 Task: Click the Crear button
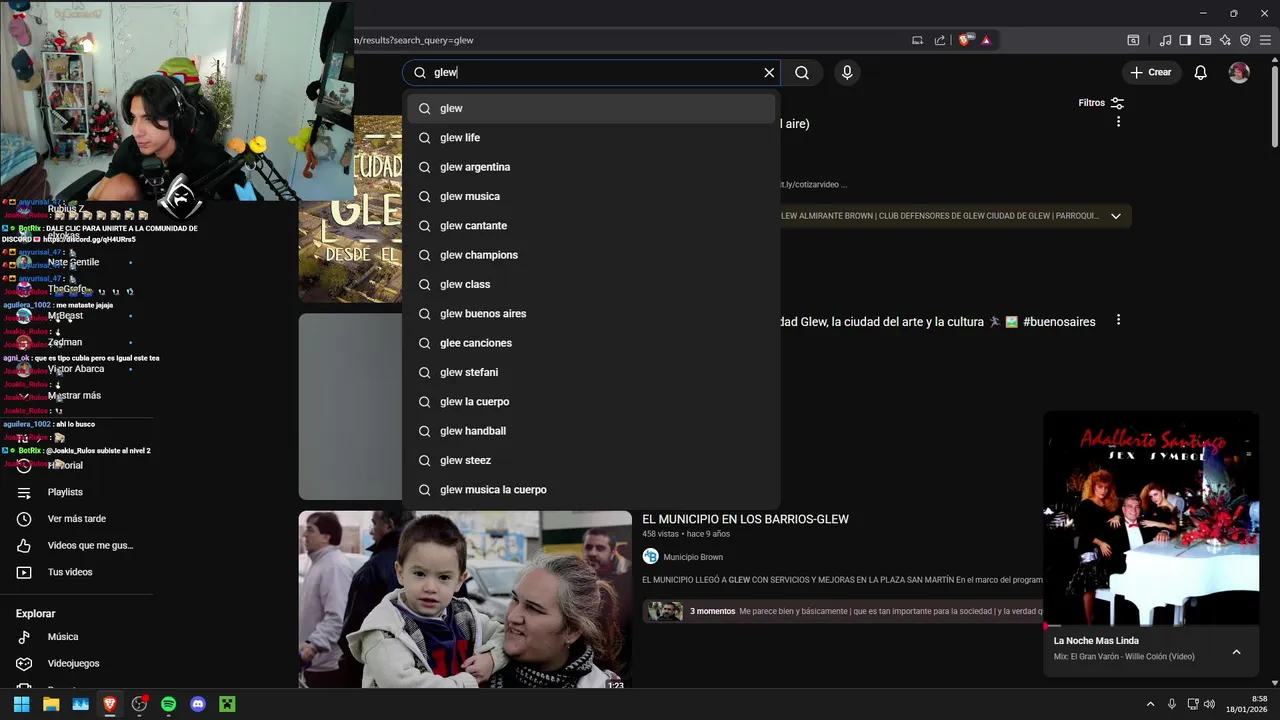(1151, 72)
